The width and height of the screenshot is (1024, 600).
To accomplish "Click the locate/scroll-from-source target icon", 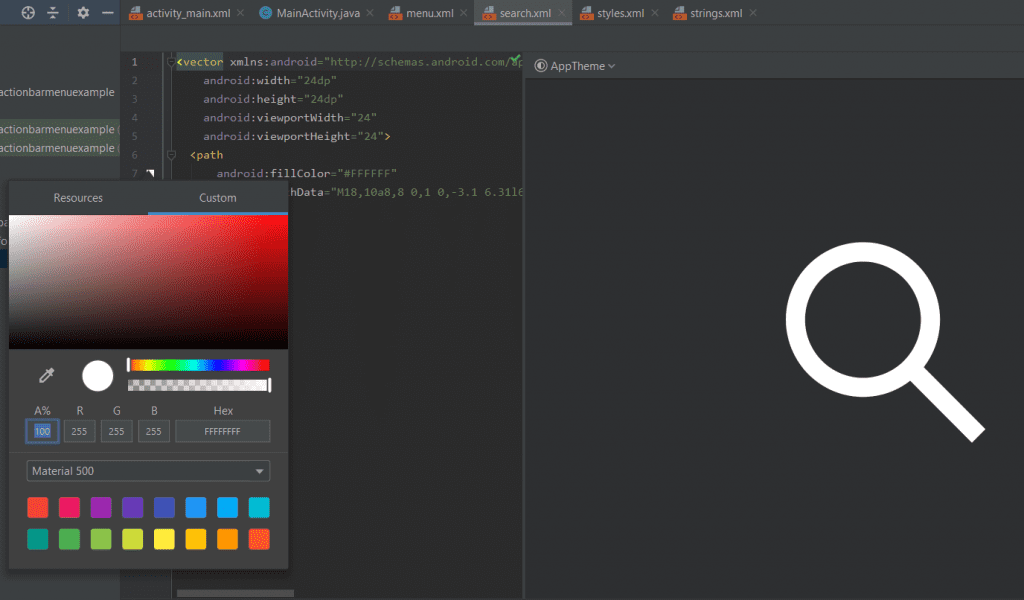I will click(28, 13).
